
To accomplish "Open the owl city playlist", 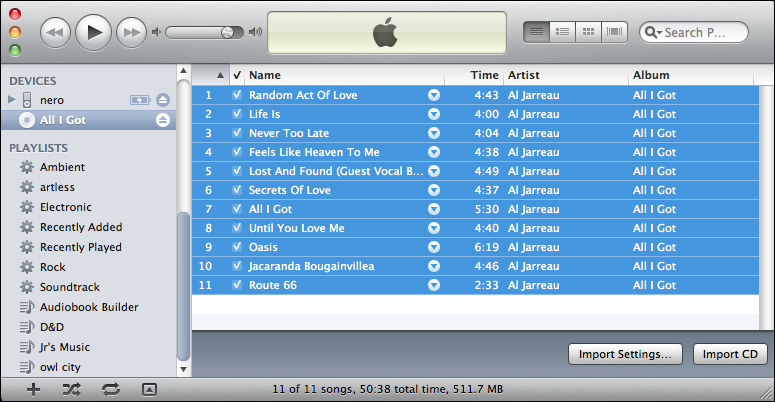I will click(60, 367).
